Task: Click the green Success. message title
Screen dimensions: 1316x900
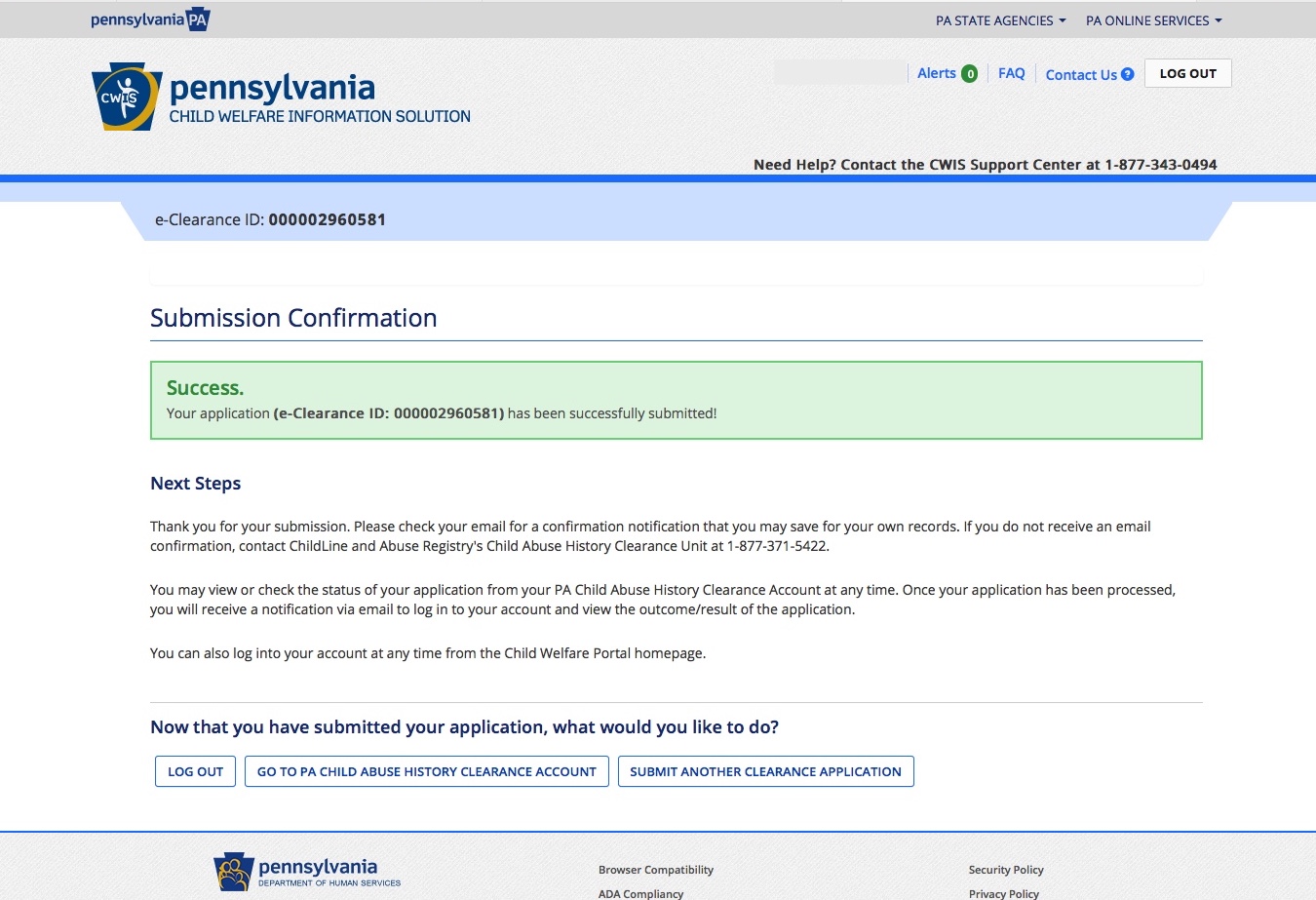Action: (205, 388)
